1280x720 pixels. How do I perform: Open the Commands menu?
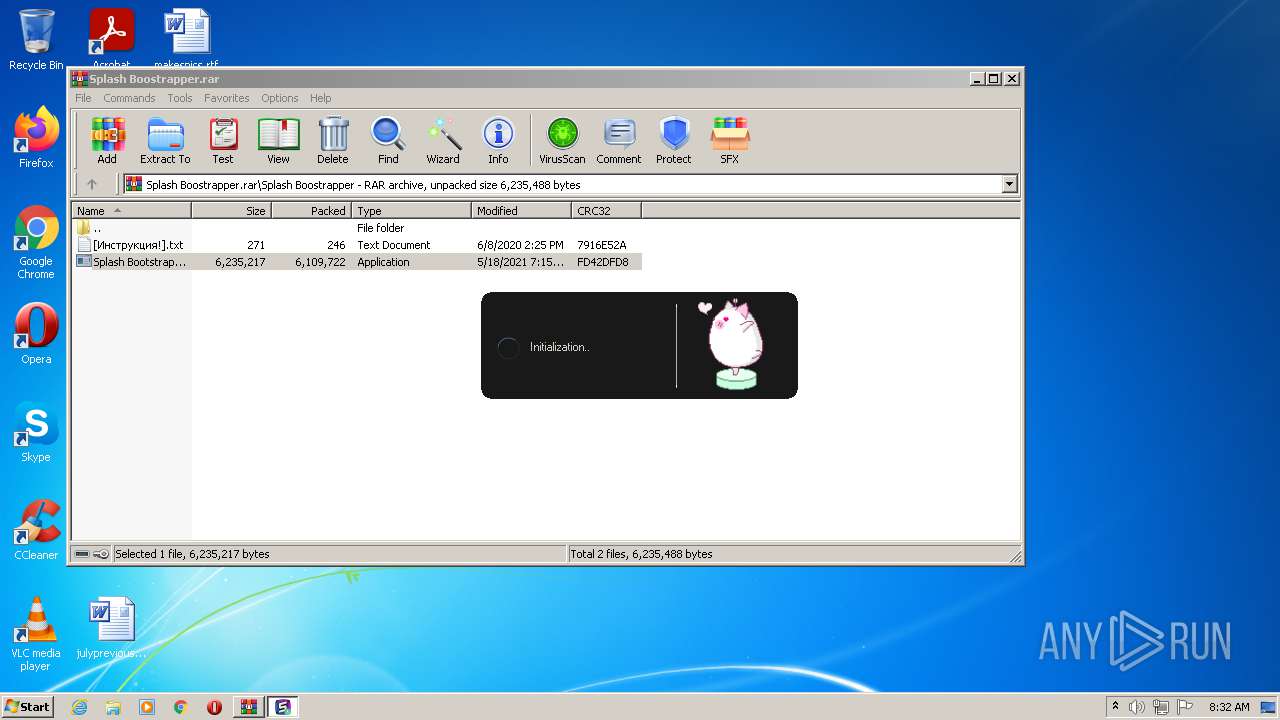(x=129, y=98)
